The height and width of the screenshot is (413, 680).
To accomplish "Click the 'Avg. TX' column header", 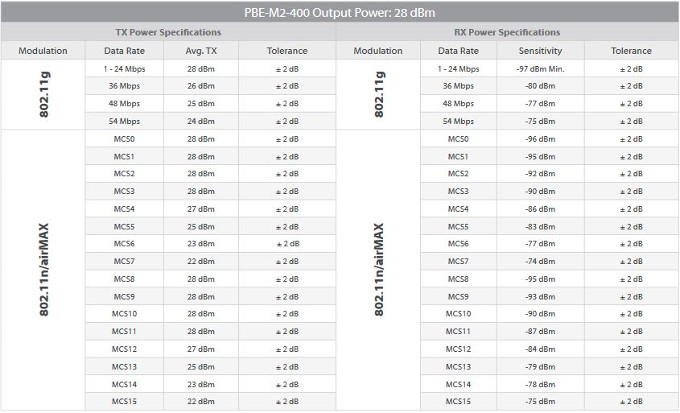I will pos(201,51).
